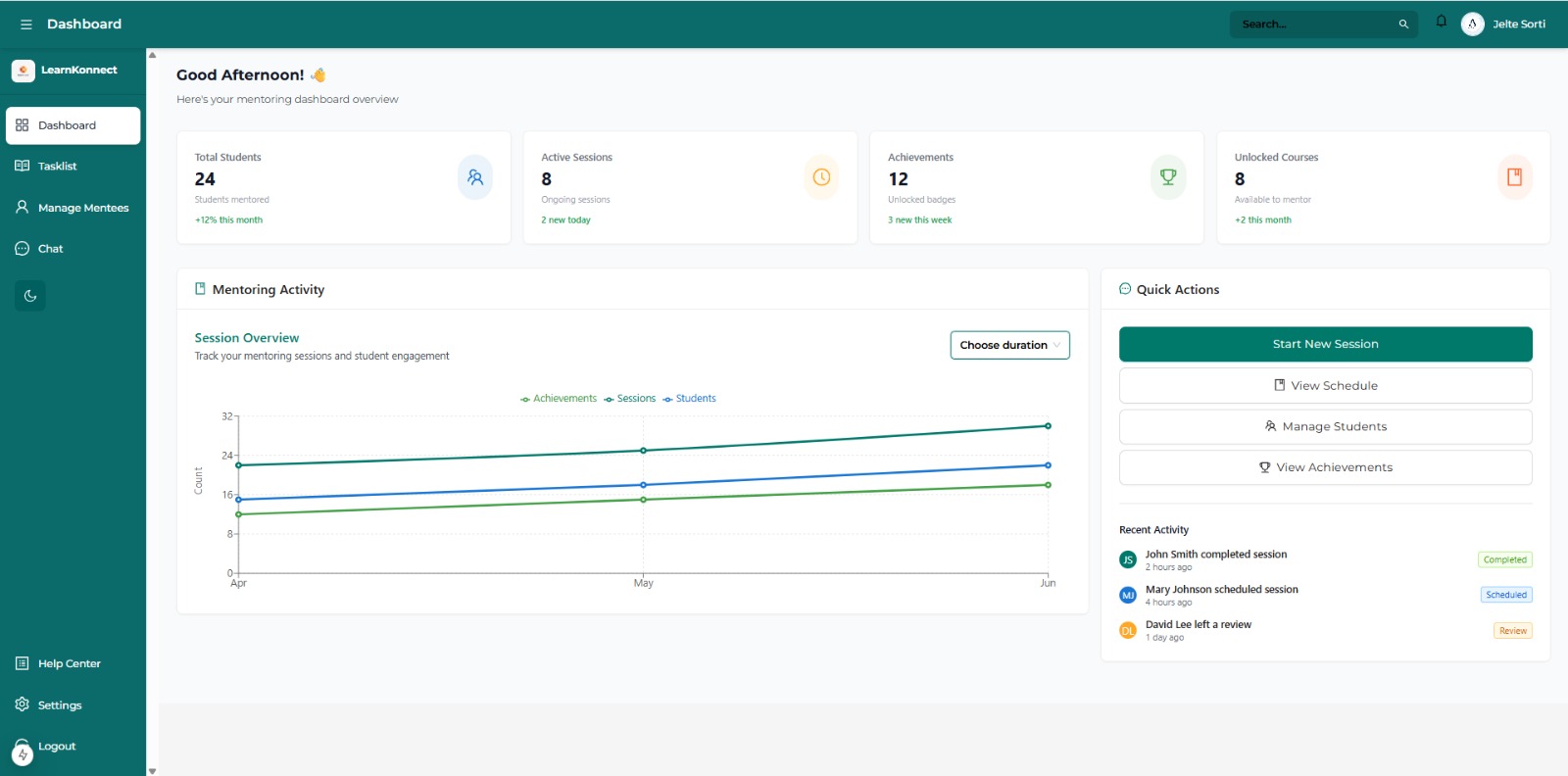Click 'John Smith completed session' entry
This screenshot has height=776, width=1568.
[1216, 555]
